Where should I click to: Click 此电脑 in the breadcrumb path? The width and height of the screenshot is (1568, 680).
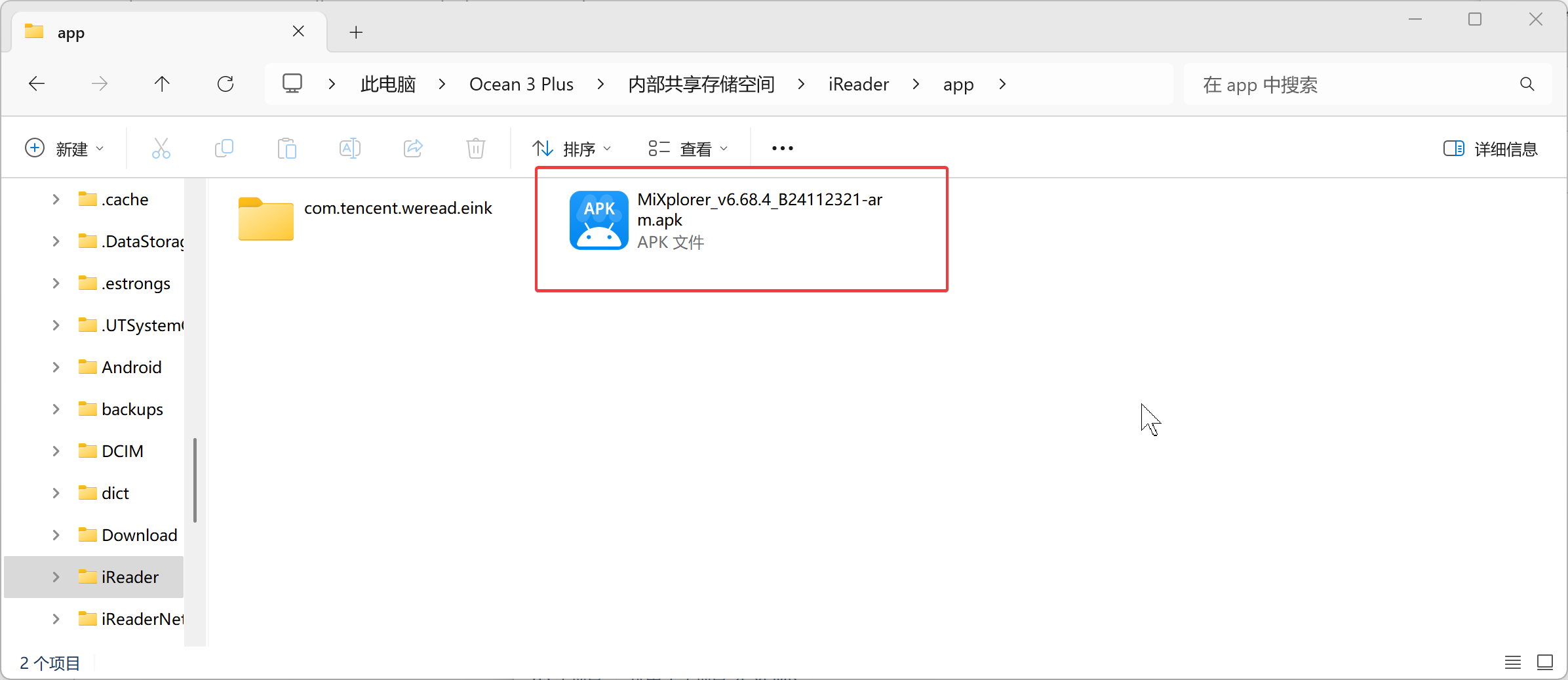pos(388,84)
